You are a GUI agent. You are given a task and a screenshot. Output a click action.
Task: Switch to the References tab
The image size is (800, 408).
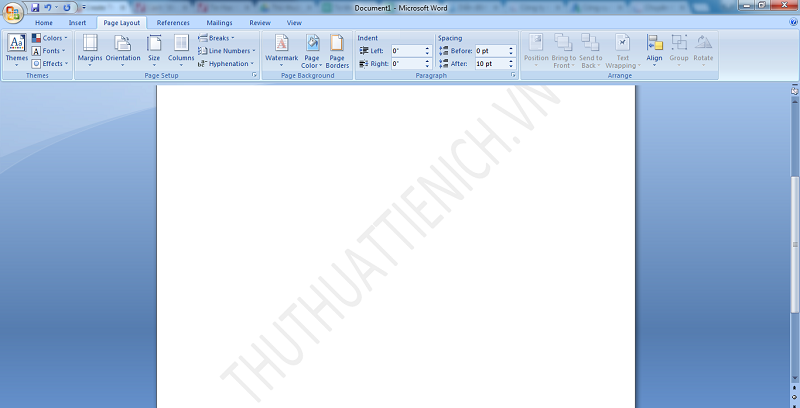point(173,22)
